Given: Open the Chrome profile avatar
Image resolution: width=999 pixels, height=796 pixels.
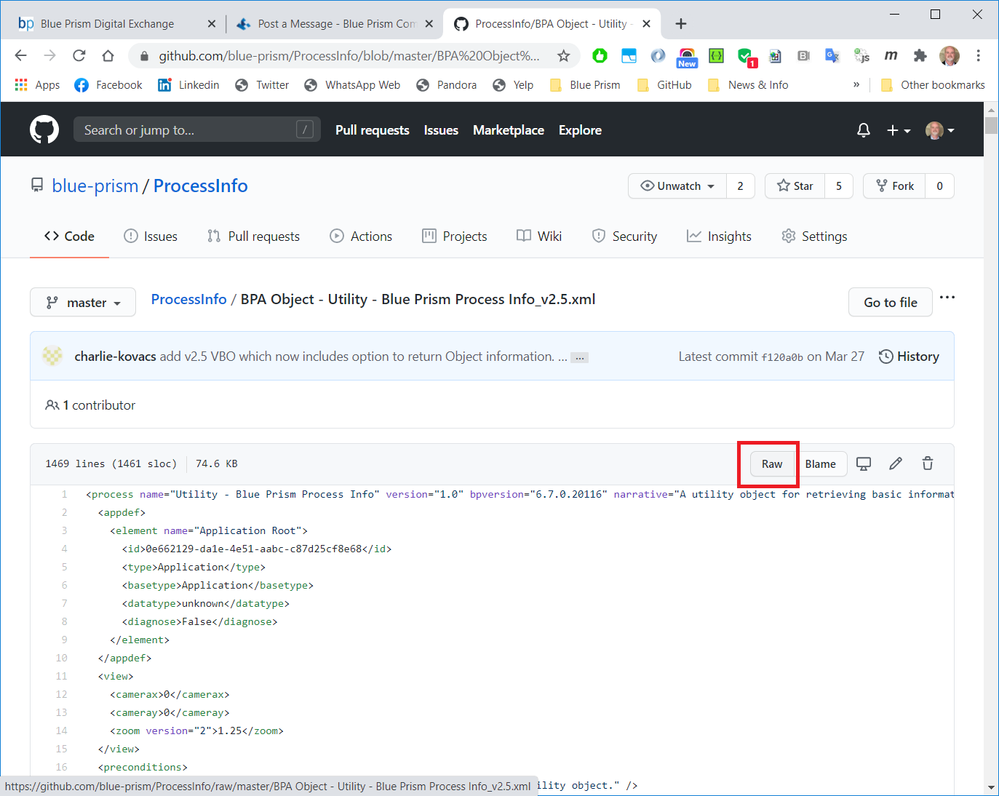Looking at the screenshot, I should (x=949, y=56).
